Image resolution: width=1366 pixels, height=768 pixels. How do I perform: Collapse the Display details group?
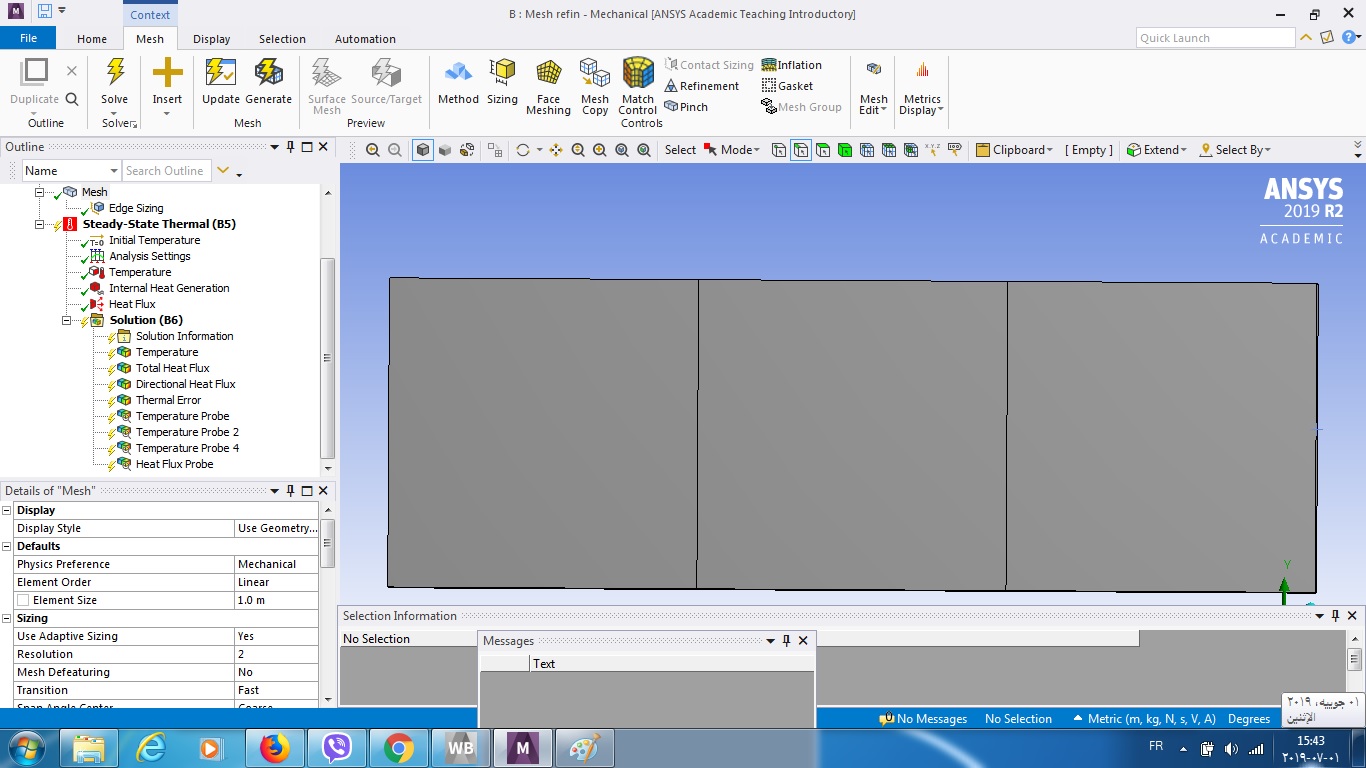click(7, 510)
